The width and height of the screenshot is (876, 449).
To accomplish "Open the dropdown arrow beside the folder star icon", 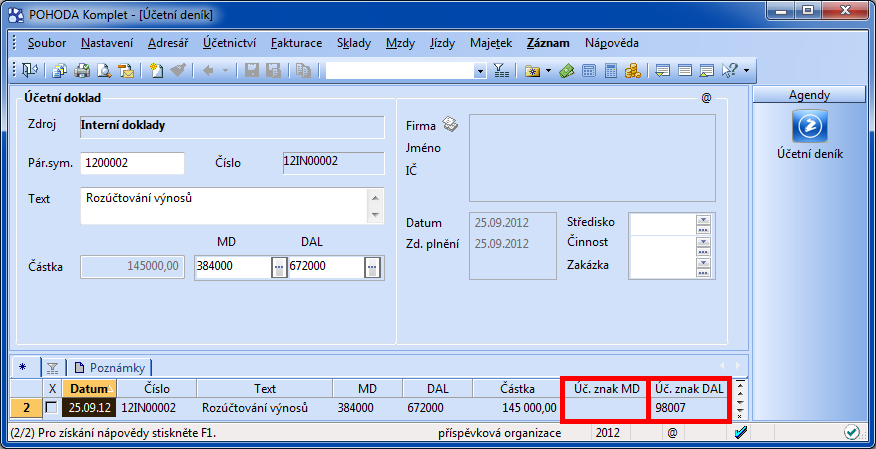I will 548,71.
